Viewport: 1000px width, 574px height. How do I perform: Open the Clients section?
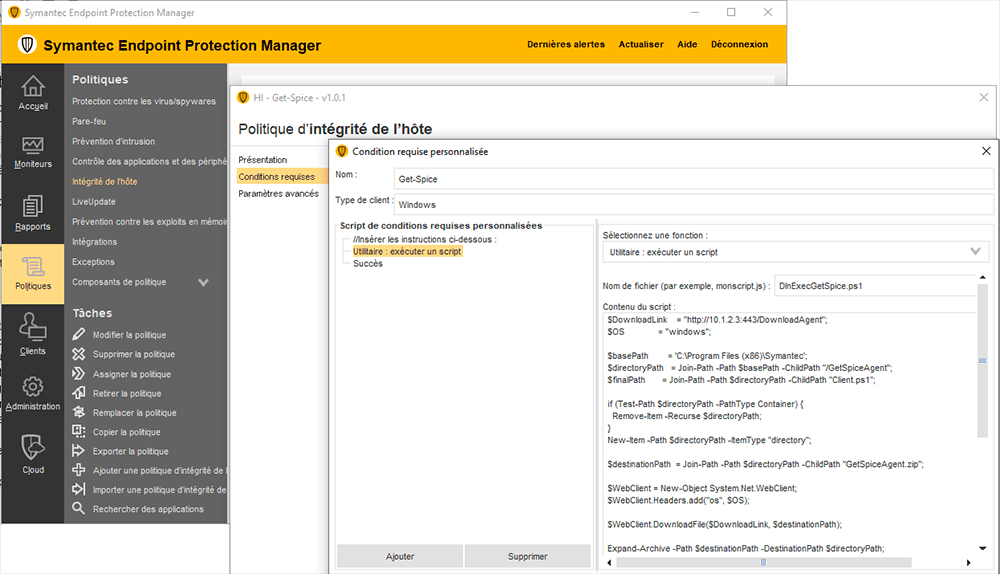coord(32,335)
